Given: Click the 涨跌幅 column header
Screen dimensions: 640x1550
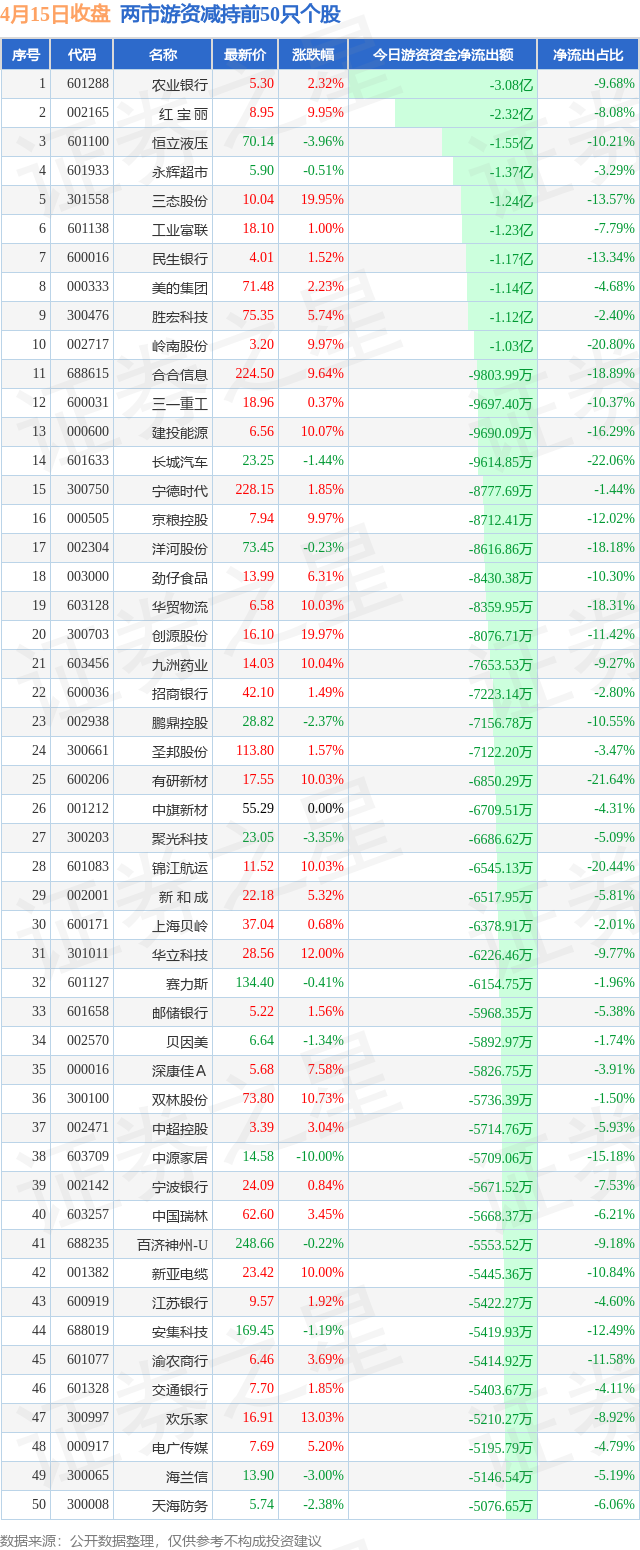Looking at the screenshot, I should [x=313, y=55].
